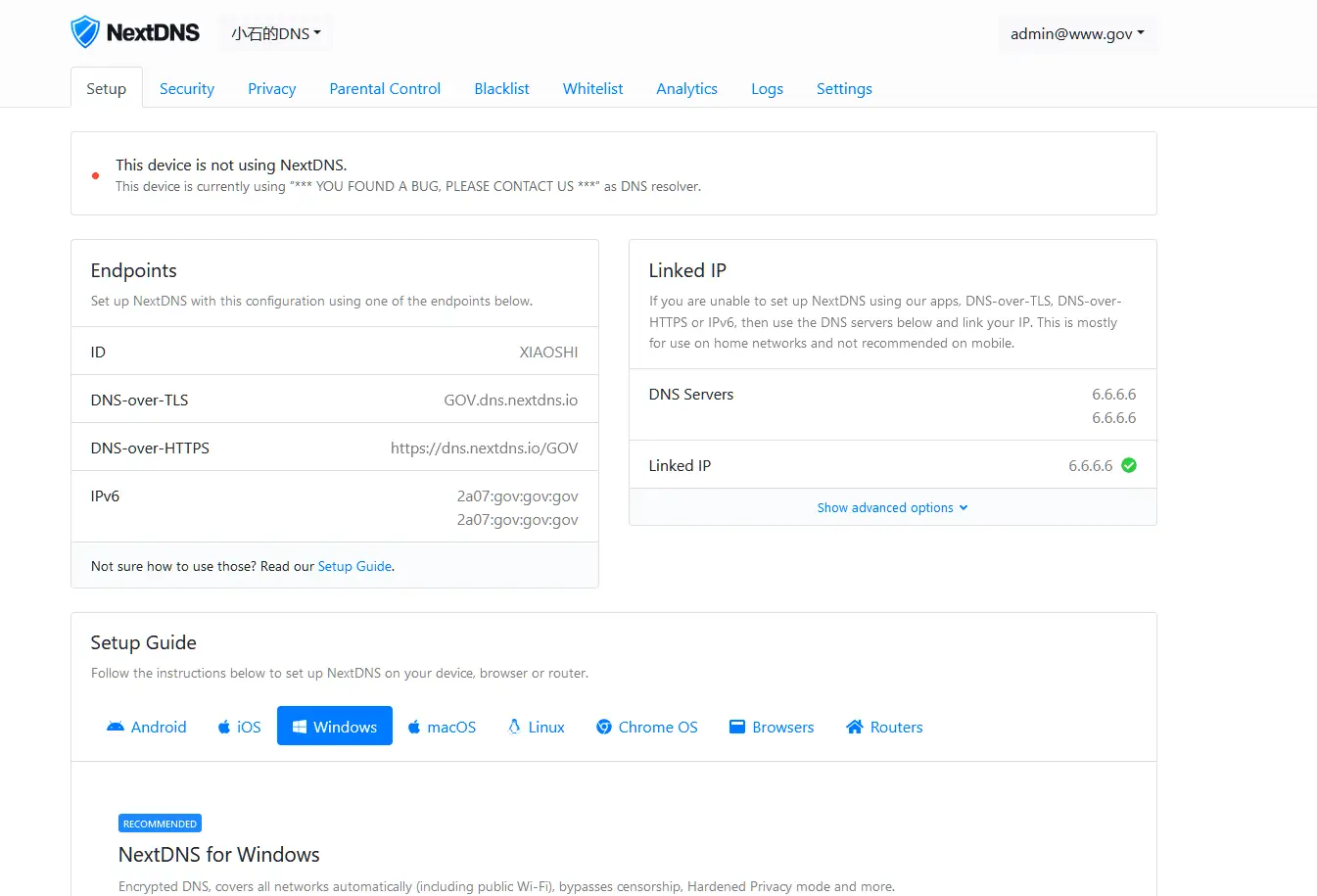Click the Windows logo icon
The height and width of the screenshot is (896, 1317).
point(300,727)
